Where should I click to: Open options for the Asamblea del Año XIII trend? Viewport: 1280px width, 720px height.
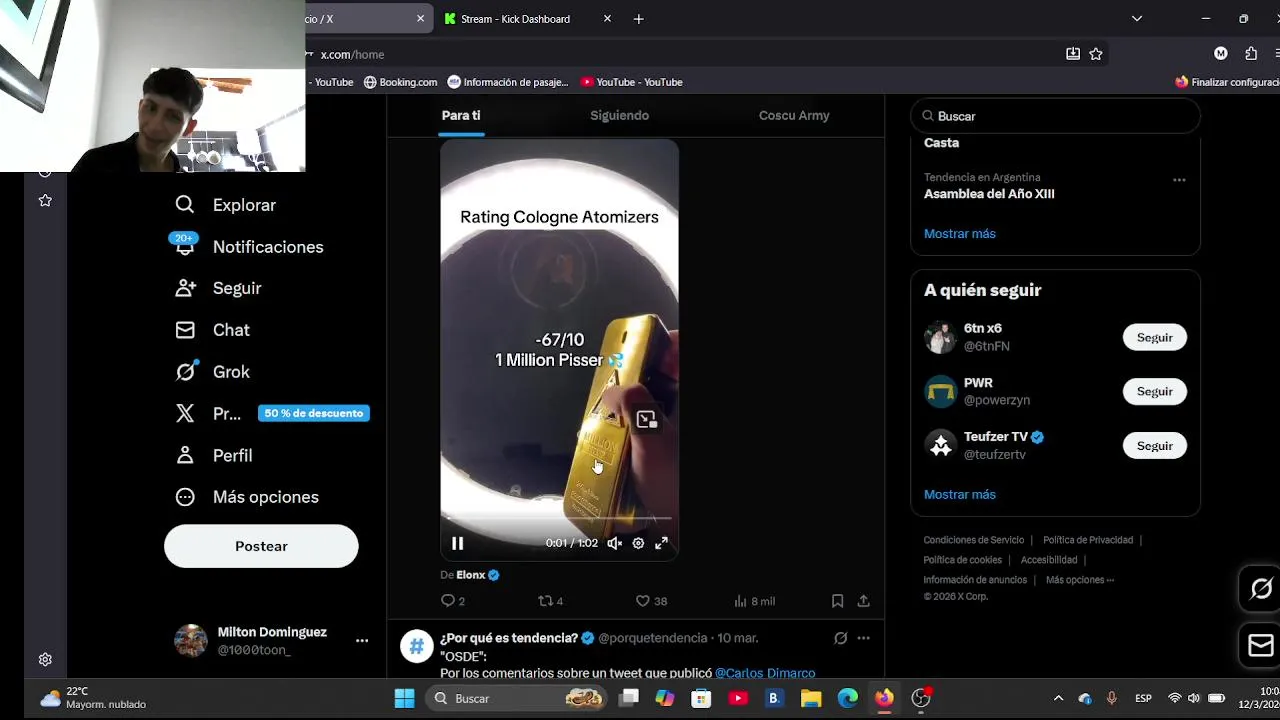(x=1179, y=180)
